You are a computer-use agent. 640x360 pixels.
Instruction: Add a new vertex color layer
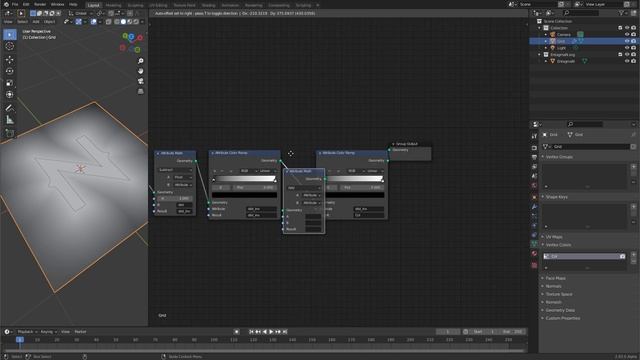tap(633, 255)
